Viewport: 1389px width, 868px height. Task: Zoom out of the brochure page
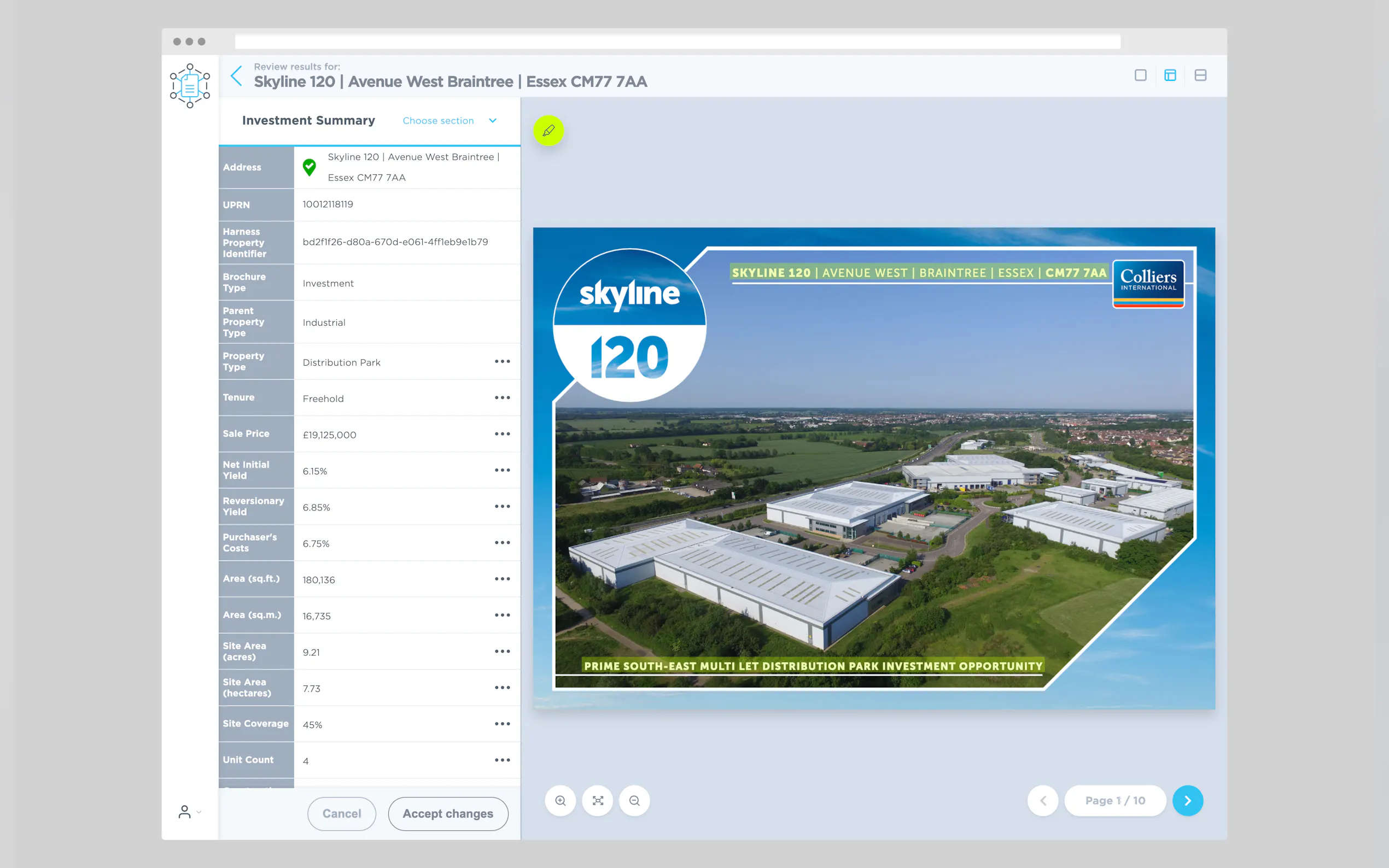(x=634, y=800)
